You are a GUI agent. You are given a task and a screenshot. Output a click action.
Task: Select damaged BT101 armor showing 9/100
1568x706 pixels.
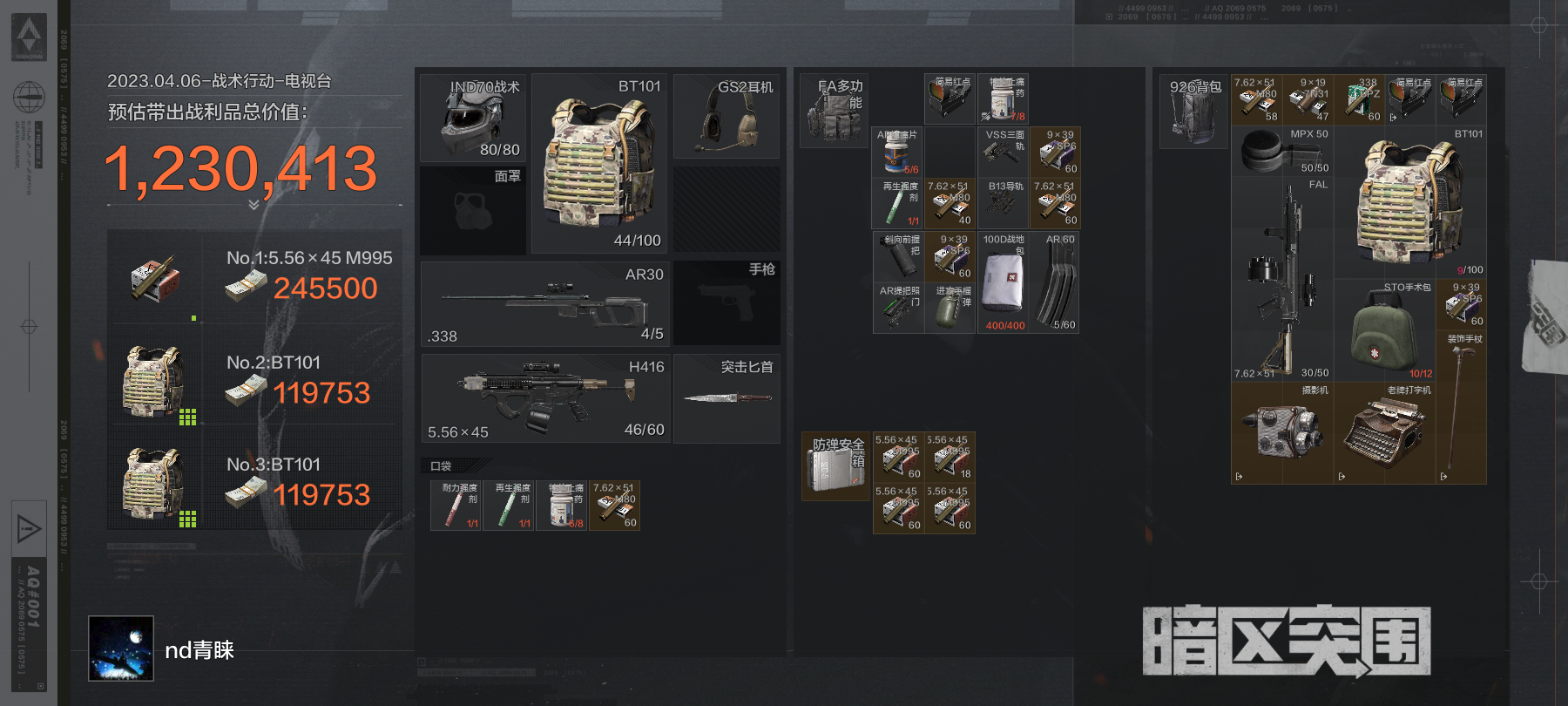[1410, 202]
